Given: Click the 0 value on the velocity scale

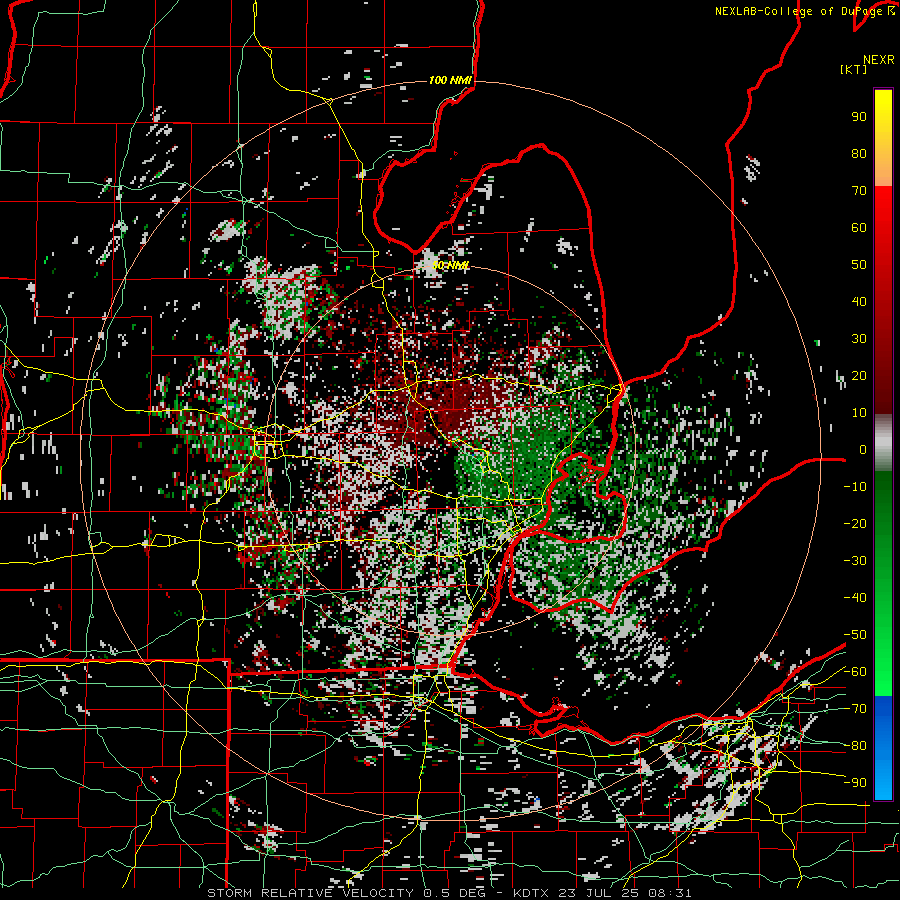Looking at the screenshot, I should 863,449.
